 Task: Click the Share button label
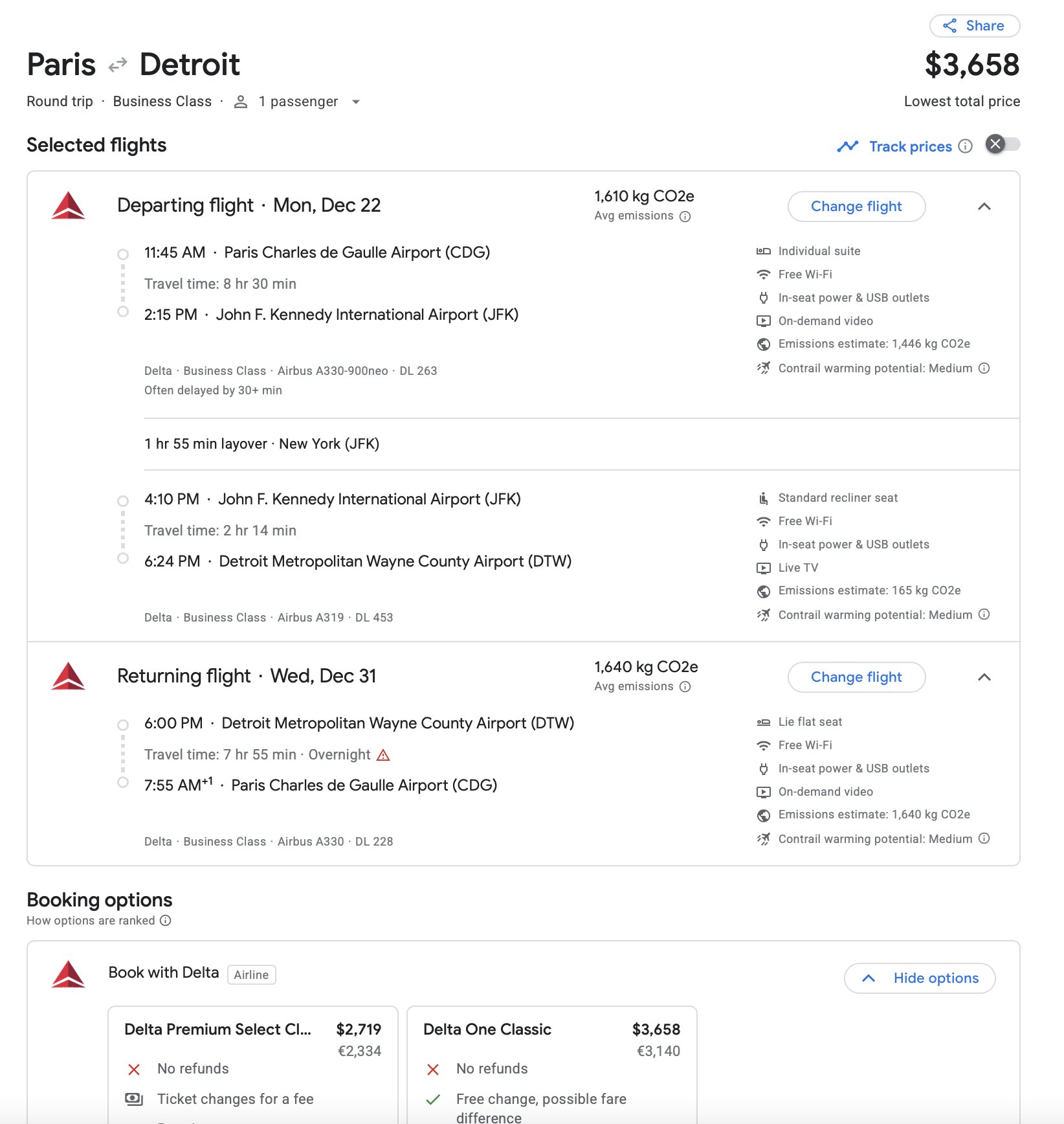tap(984, 26)
